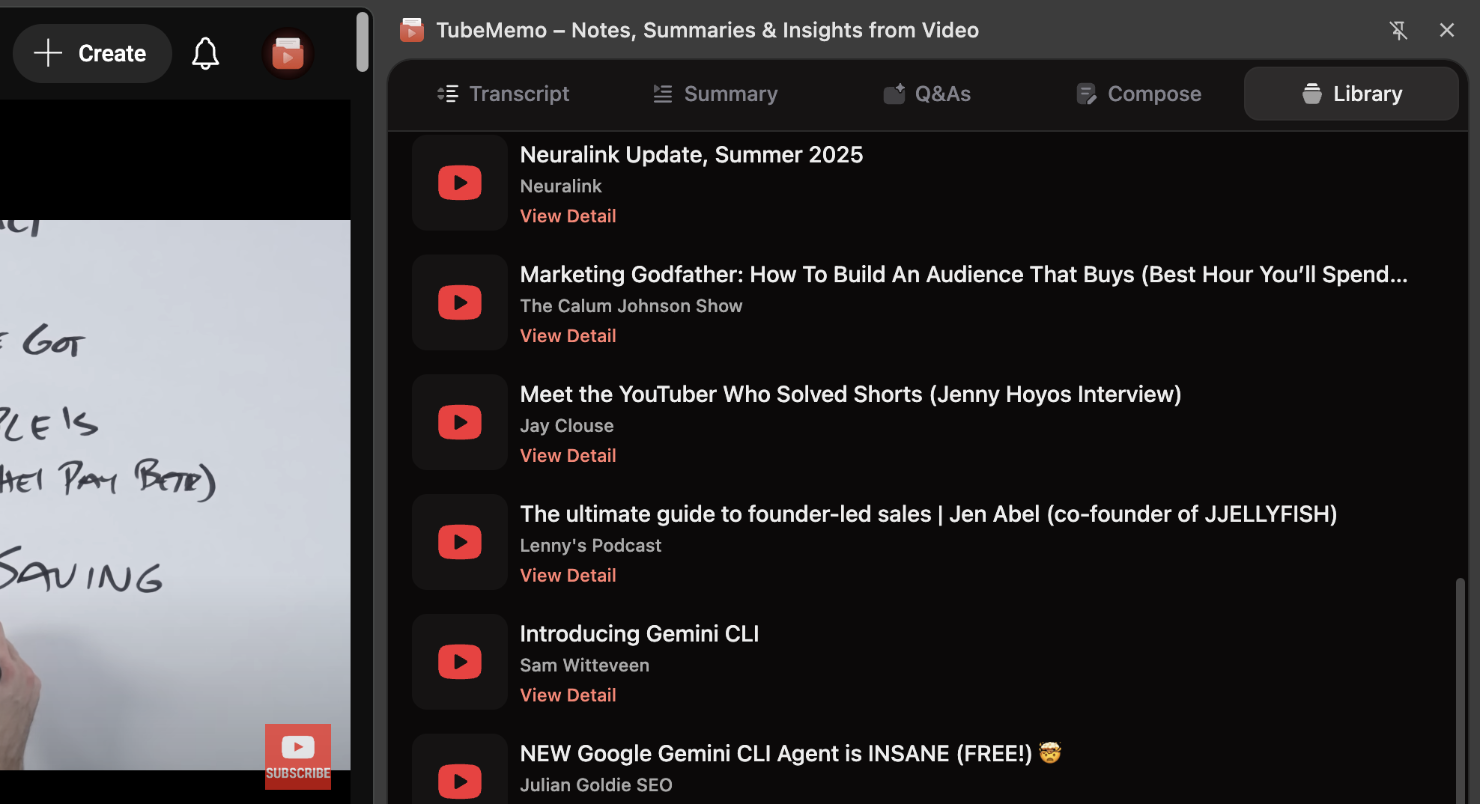1480x804 pixels.
Task: Click the Q&As tab sparkle icon
Action: point(894,94)
